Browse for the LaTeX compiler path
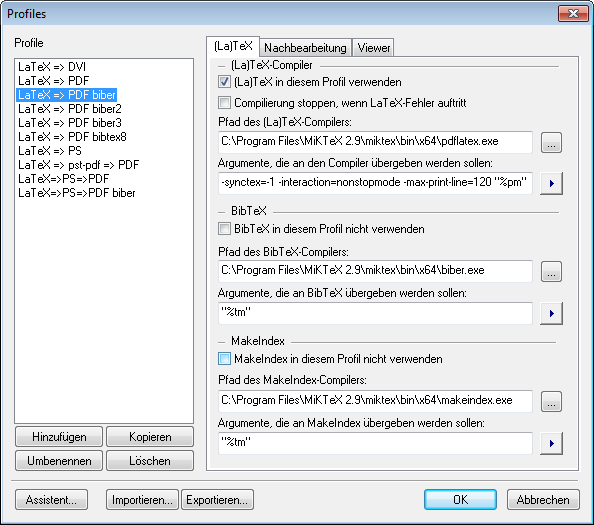 click(551, 143)
